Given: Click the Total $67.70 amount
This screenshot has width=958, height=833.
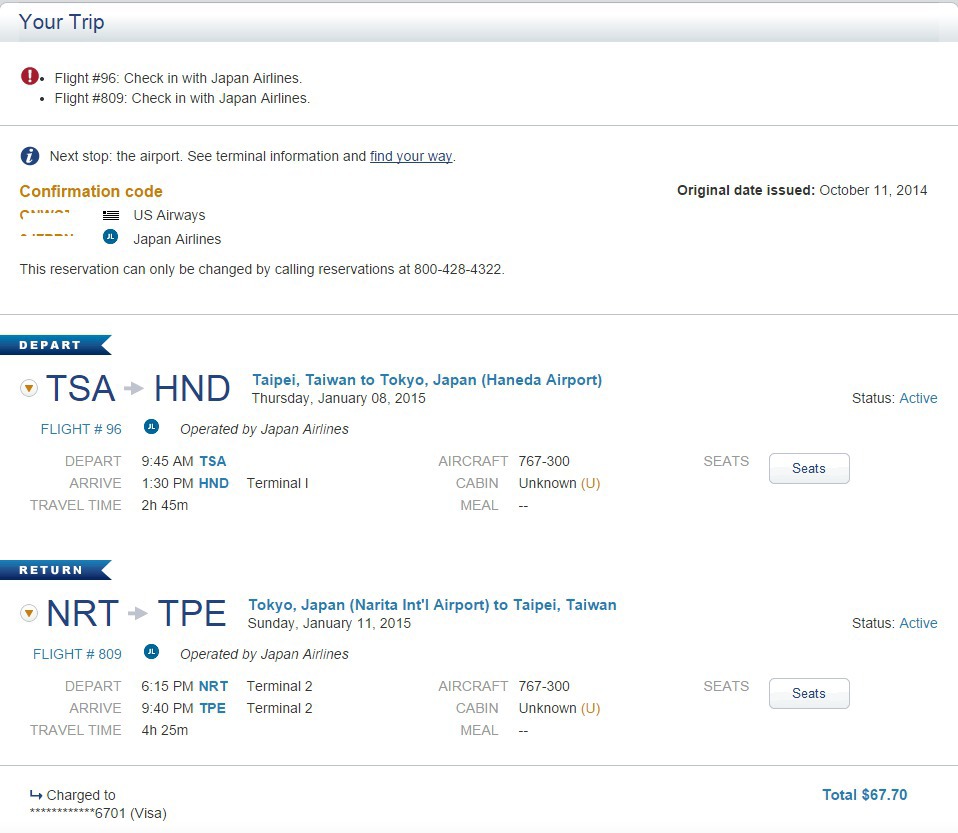Looking at the screenshot, I should (x=865, y=794).
